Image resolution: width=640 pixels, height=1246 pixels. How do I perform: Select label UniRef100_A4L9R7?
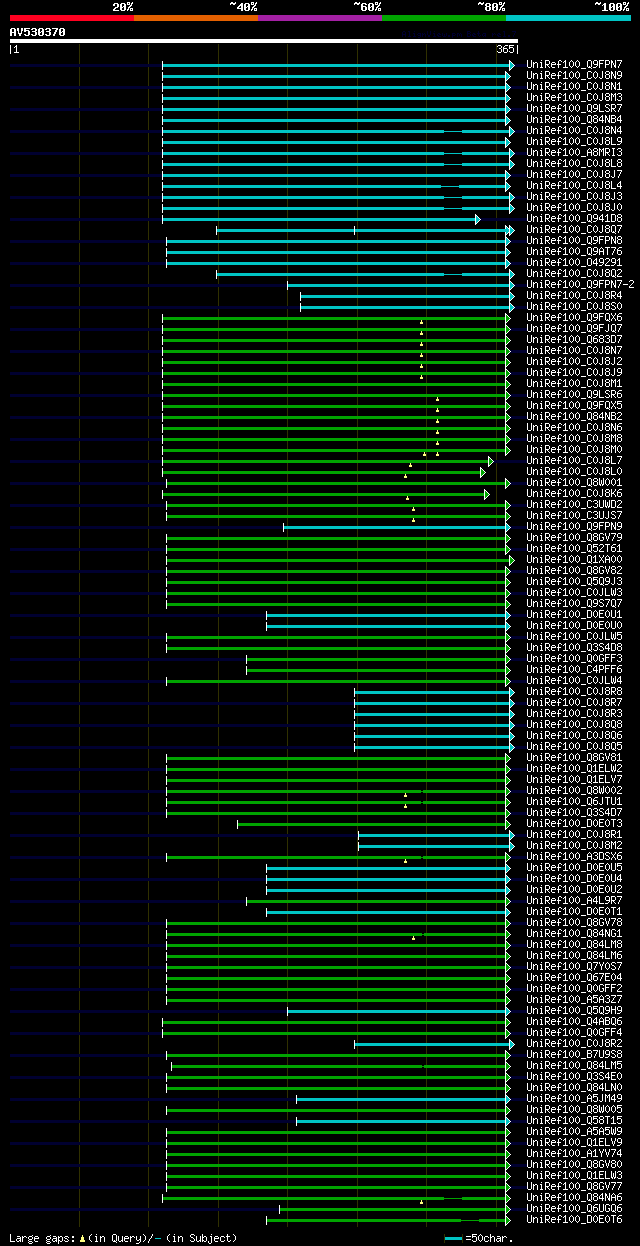click(574, 901)
